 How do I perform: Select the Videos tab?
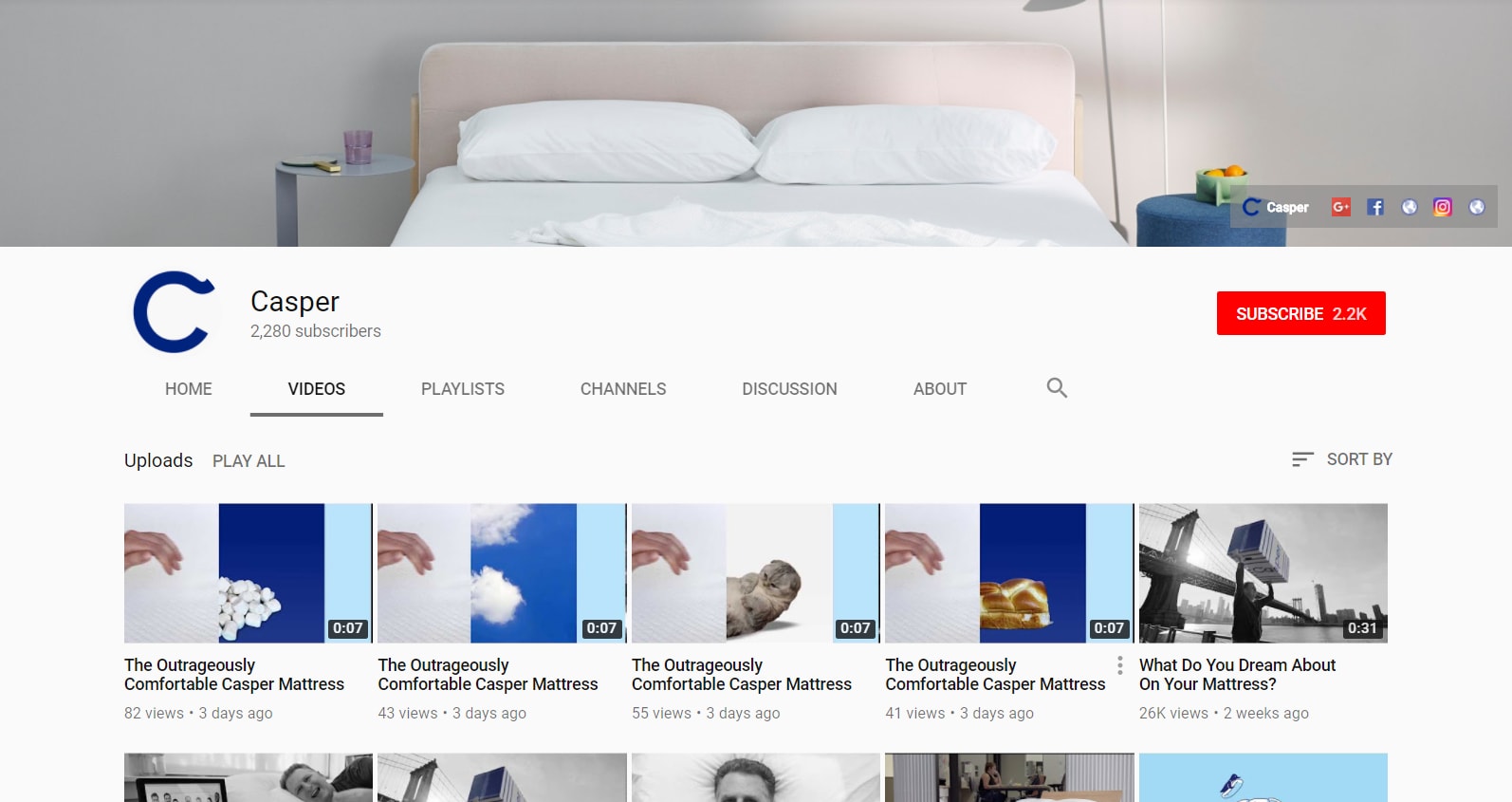[x=317, y=389]
